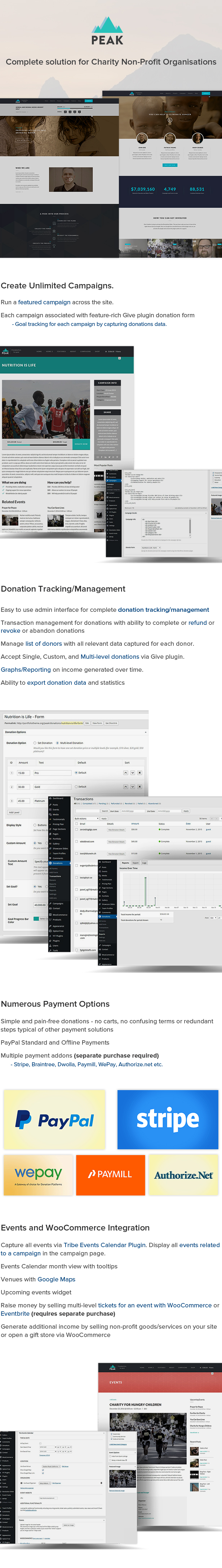Click the Authorize.Net payment logo
Image resolution: width=222 pixels, height=1568 pixels.
[x=183, y=1175]
